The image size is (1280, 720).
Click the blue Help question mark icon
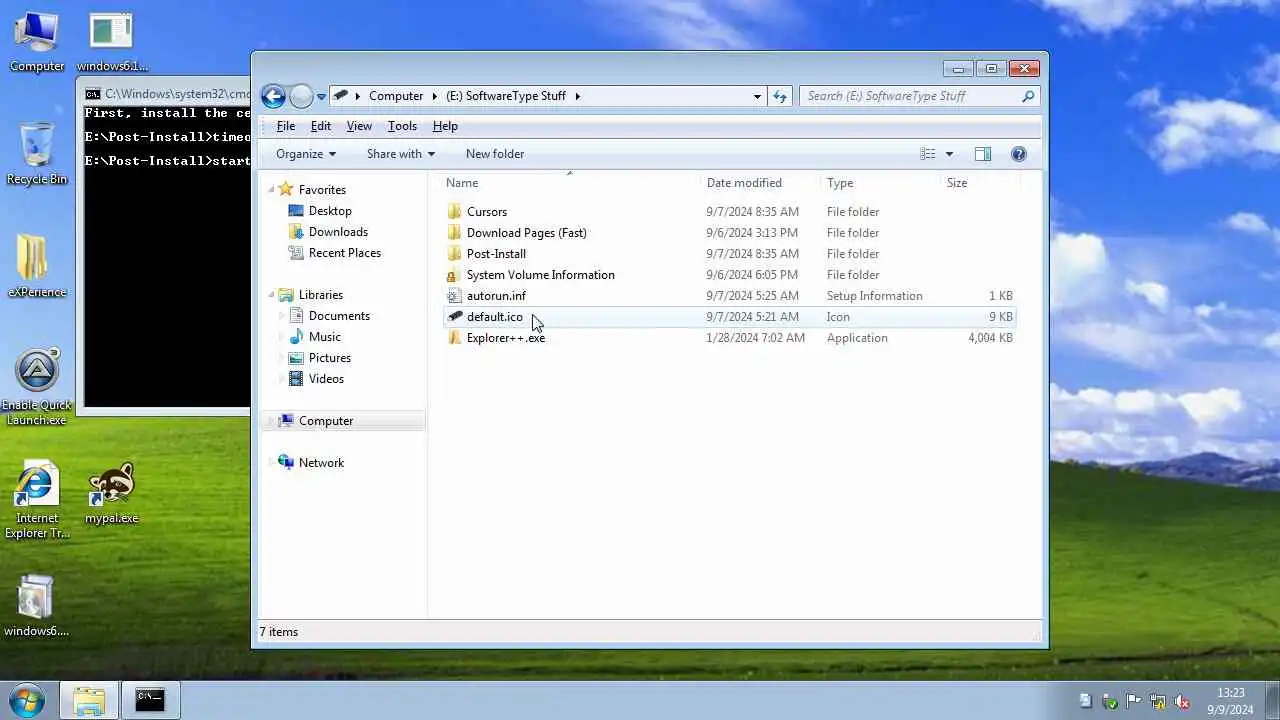pyautogui.click(x=1019, y=154)
